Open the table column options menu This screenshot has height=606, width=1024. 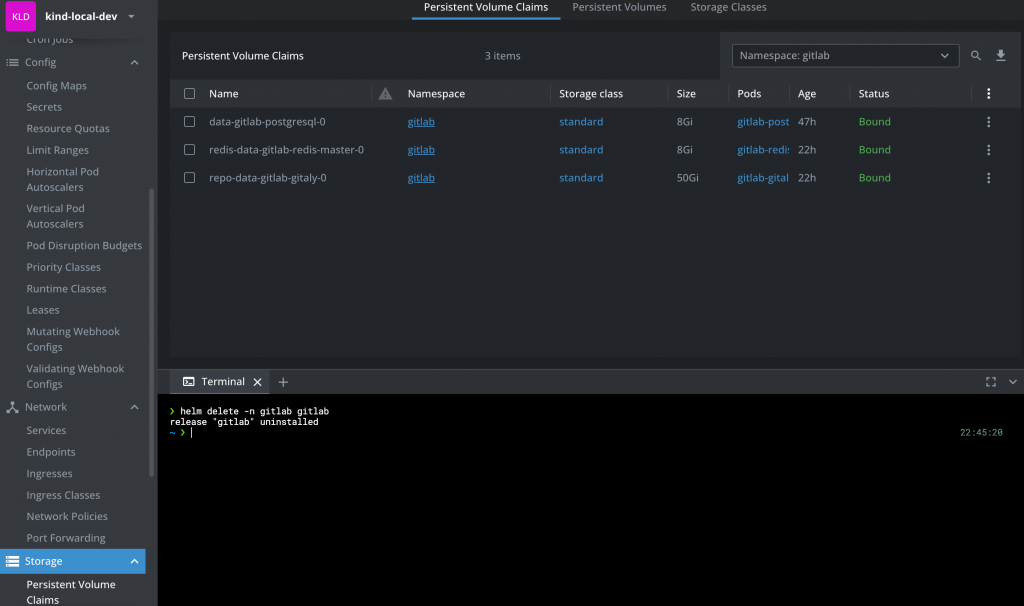(988, 93)
